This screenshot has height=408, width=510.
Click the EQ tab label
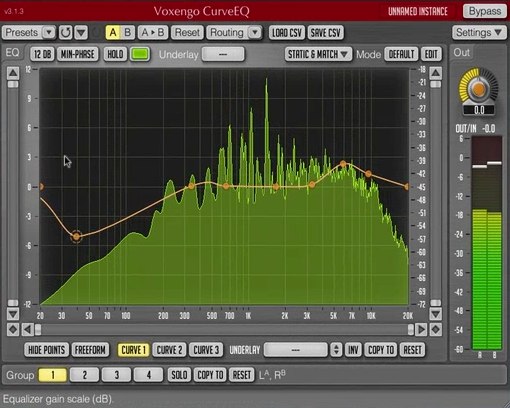(12, 53)
